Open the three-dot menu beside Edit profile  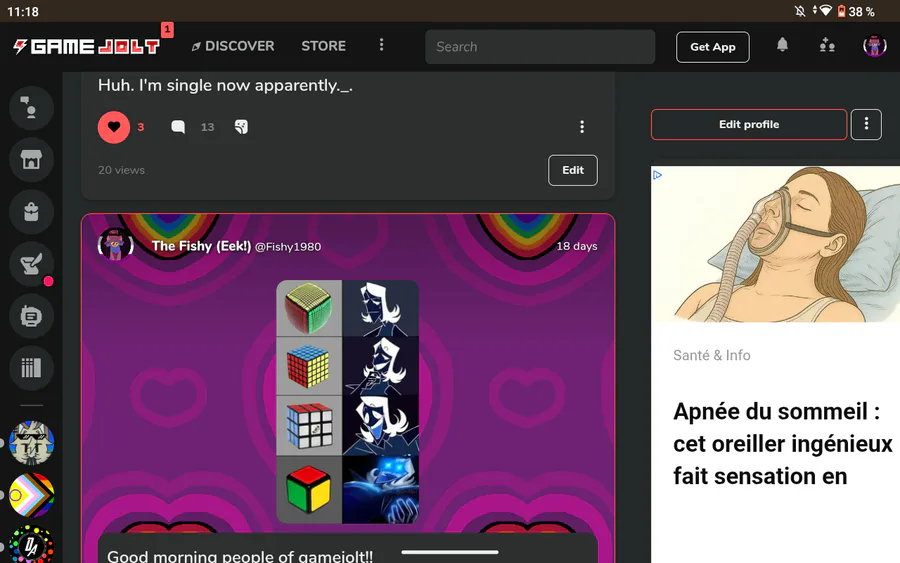[x=866, y=125]
